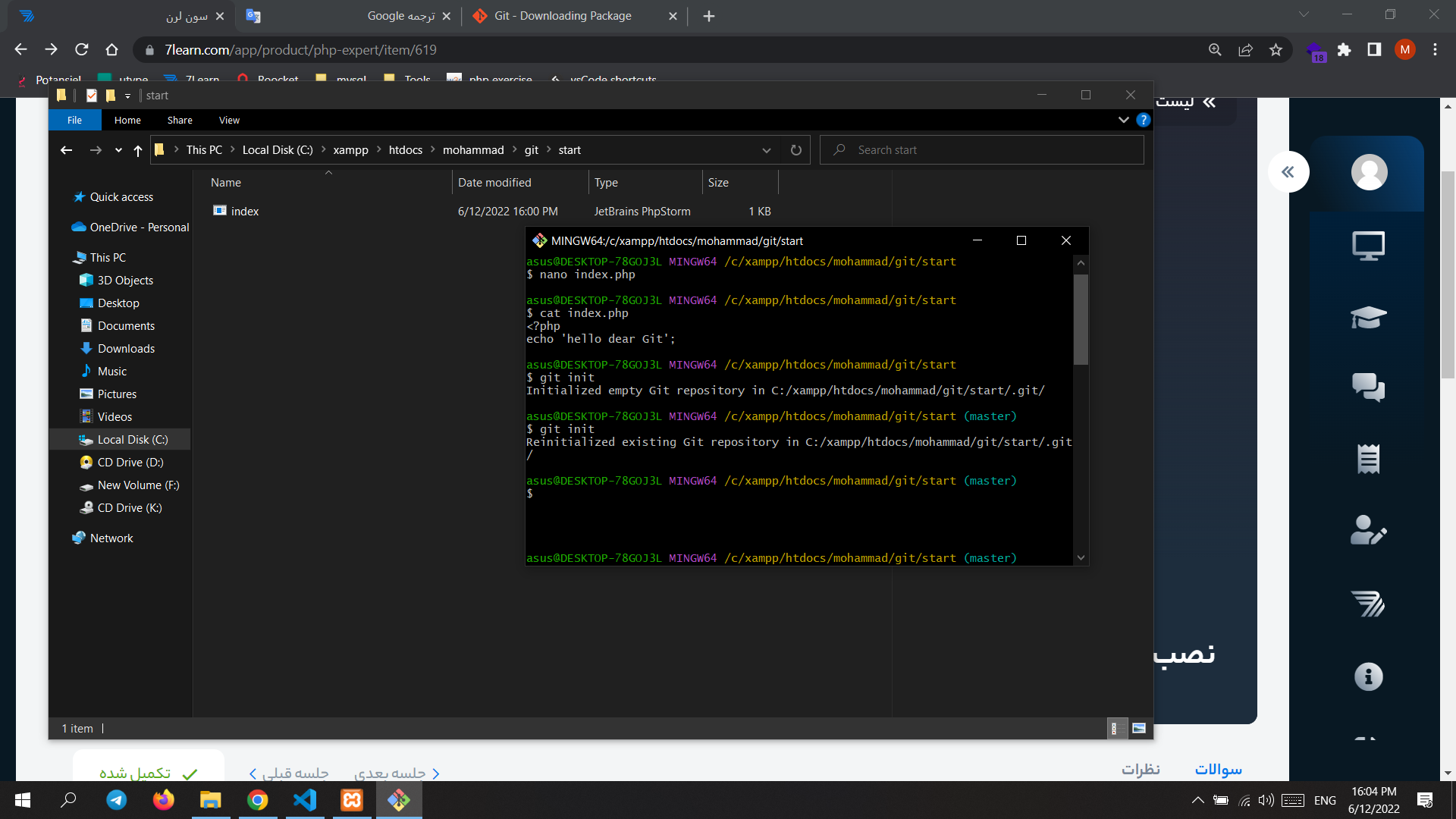Open comments via the chat bubbles sidebar icon
Viewport: 1456px width, 819px height.
point(1368,388)
